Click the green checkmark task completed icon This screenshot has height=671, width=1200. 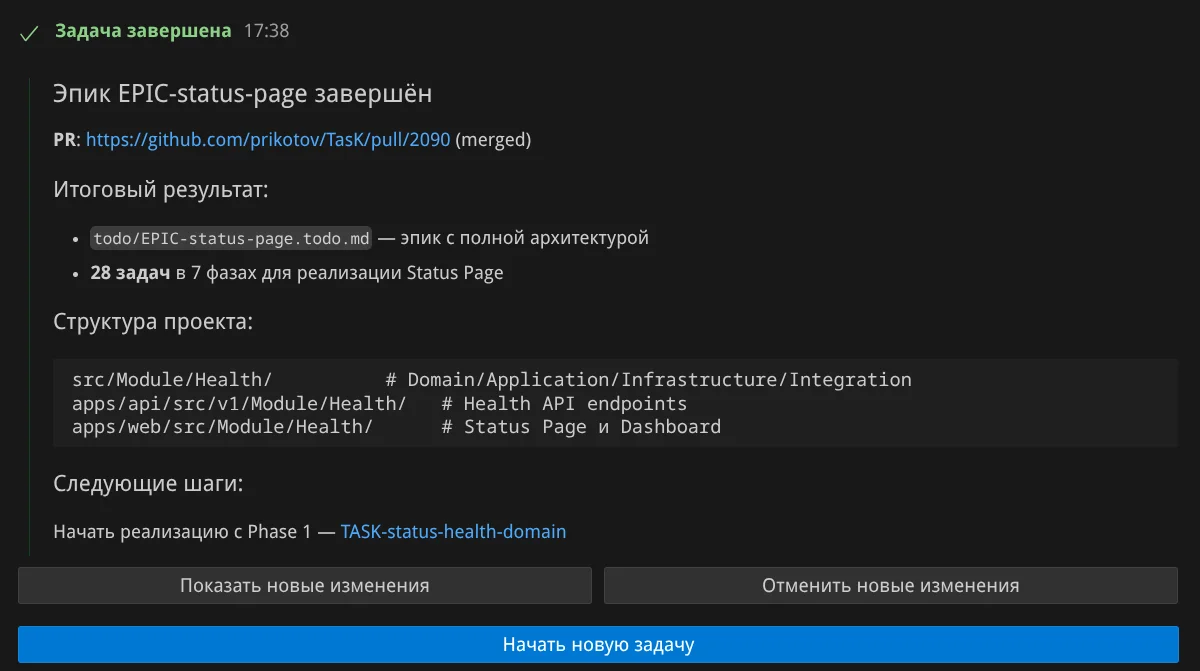coord(29,33)
